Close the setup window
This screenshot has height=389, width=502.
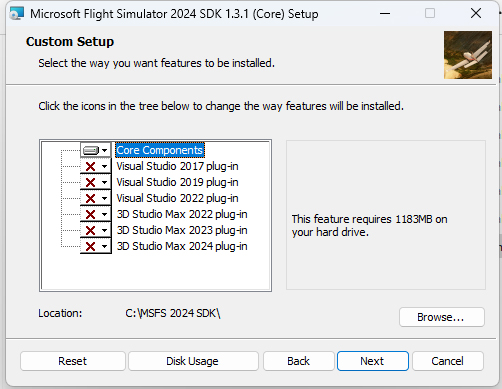(x=476, y=14)
